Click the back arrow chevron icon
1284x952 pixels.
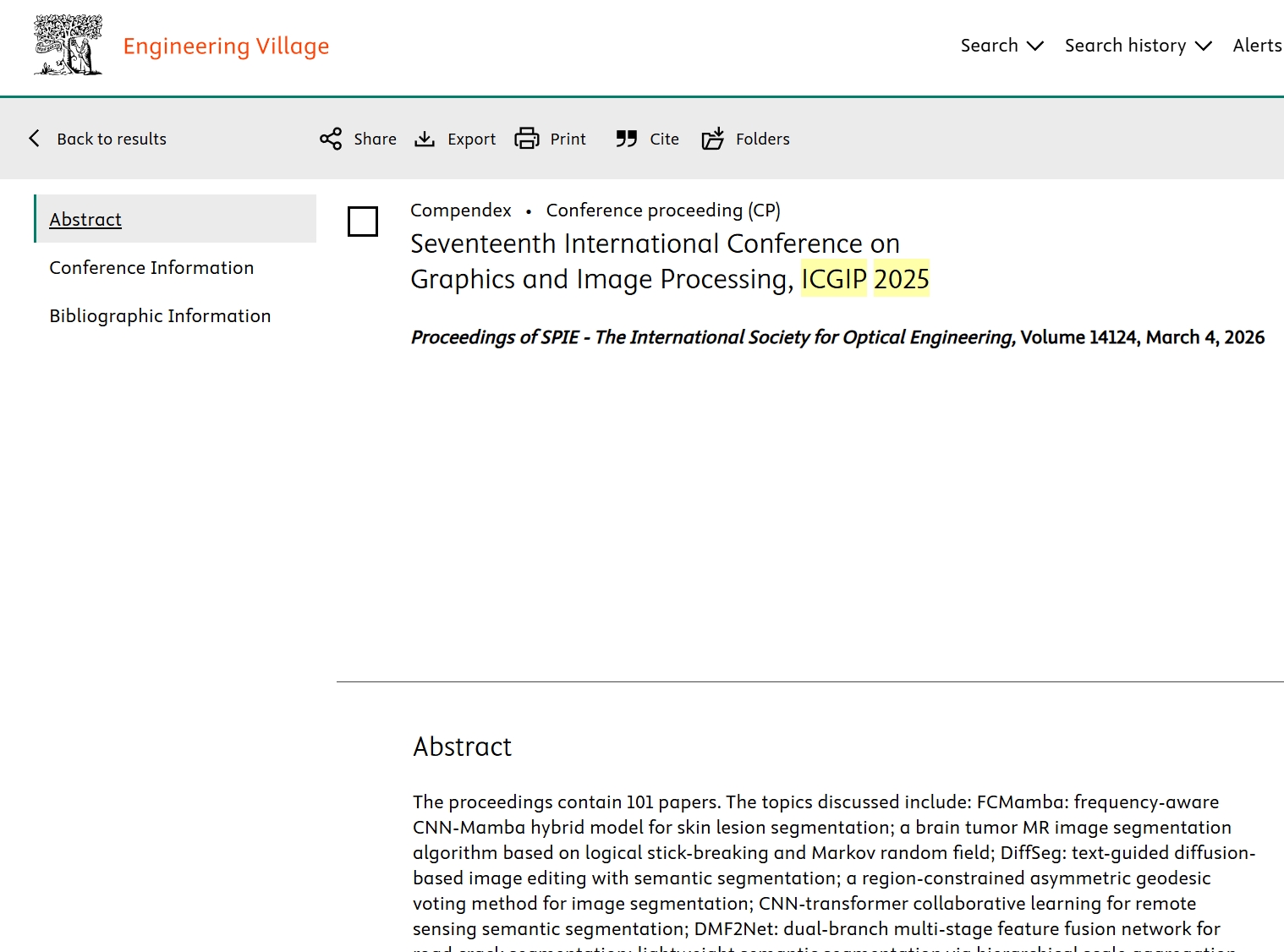coord(35,139)
